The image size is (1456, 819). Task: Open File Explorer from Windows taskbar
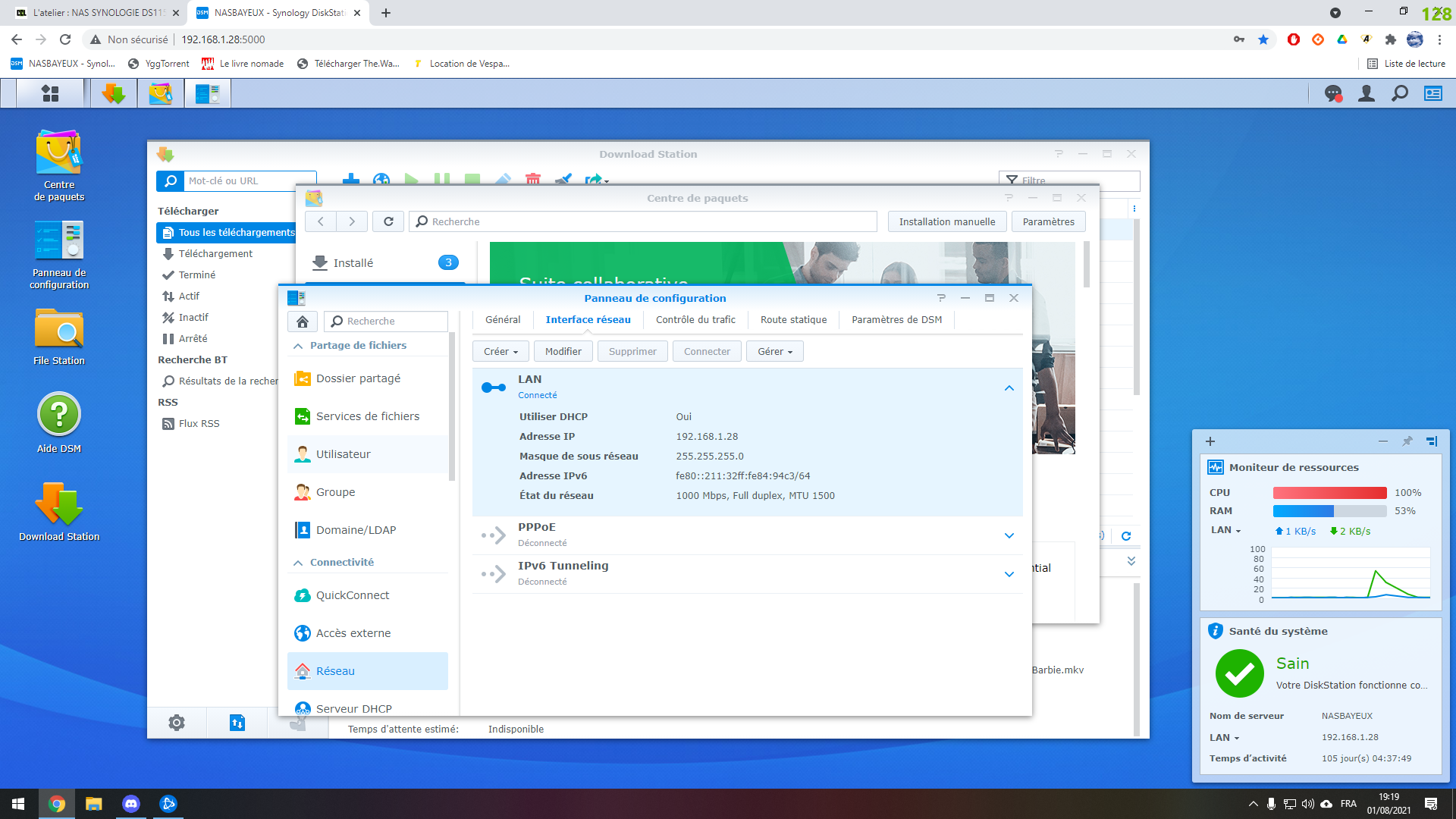coord(94,804)
